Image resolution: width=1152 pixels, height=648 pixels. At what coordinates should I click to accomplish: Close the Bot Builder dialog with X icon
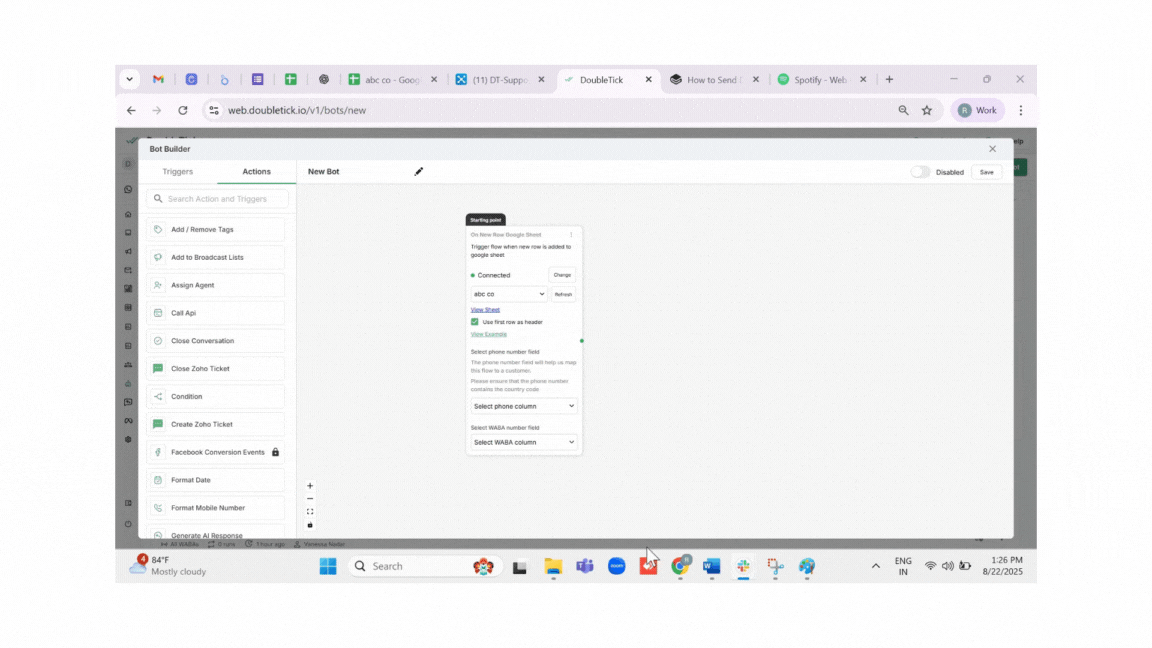click(x=992, y=149)
